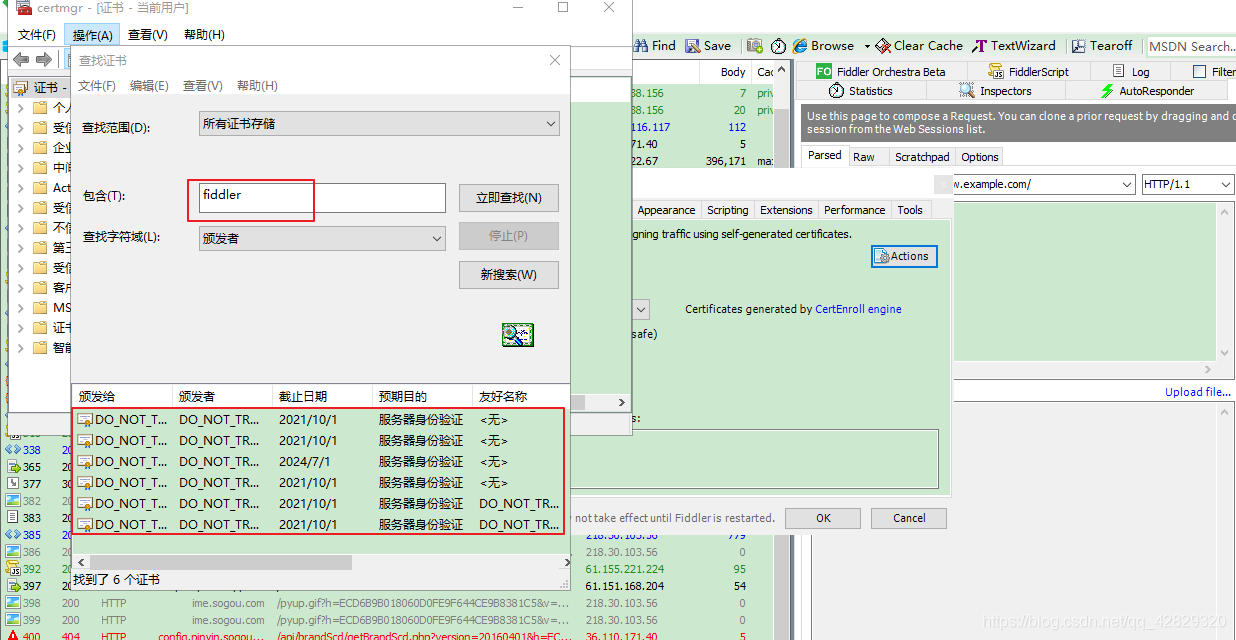Sort results by 截止日期 column header
The height and width of the screenshot is (640, 1236).
click(322, 396)
